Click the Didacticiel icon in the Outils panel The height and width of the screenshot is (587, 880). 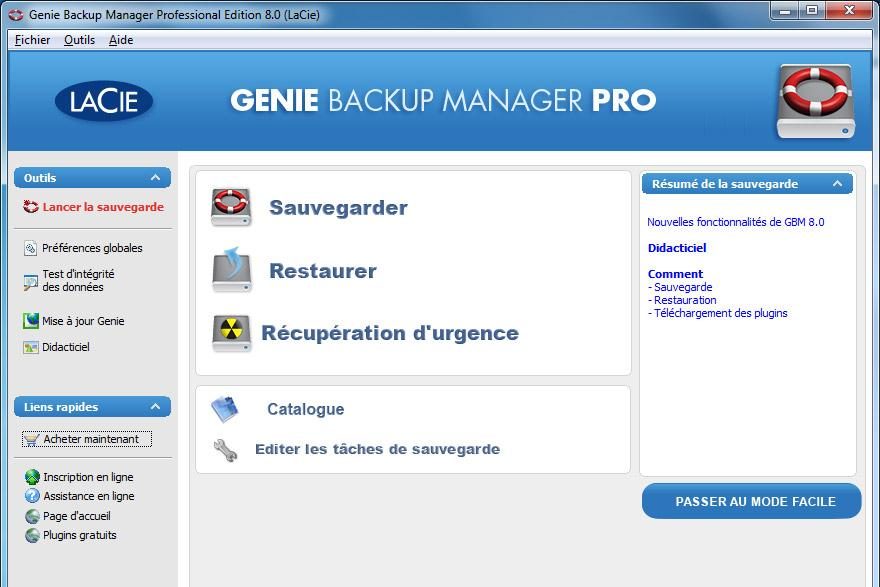[x=30, y=347]
